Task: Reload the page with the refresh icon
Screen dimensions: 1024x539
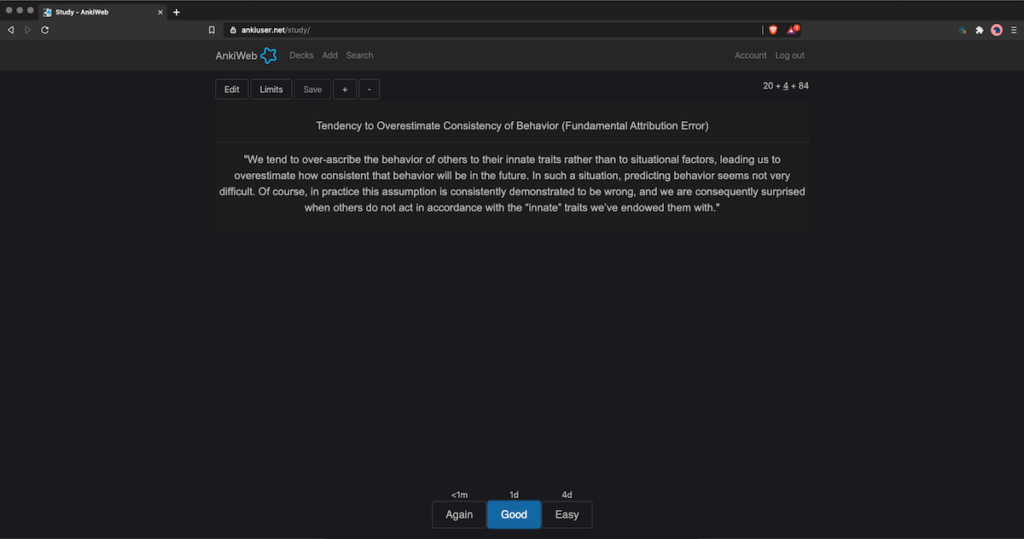Action: point(45,30)
